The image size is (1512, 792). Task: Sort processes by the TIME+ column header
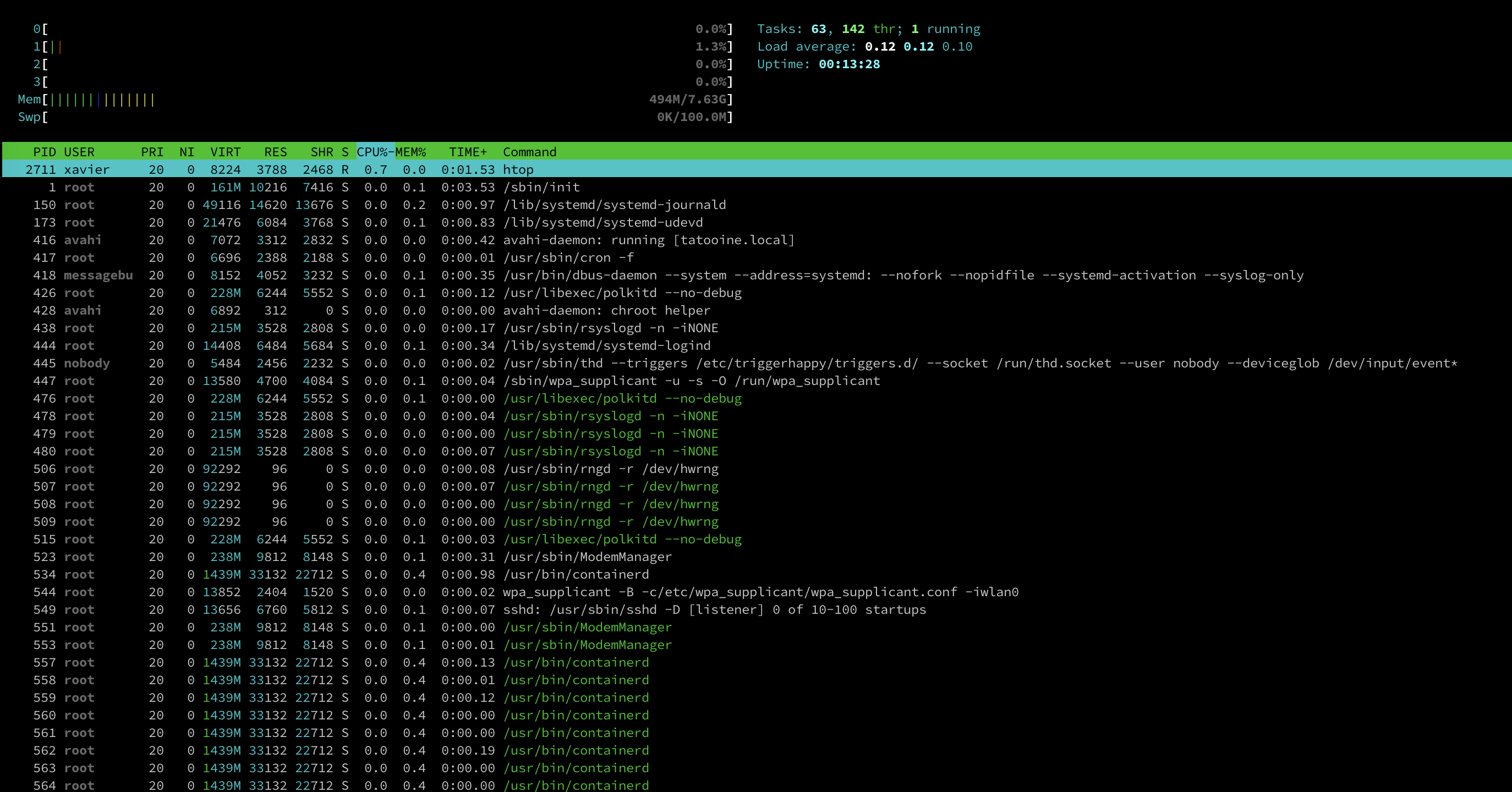467,152
